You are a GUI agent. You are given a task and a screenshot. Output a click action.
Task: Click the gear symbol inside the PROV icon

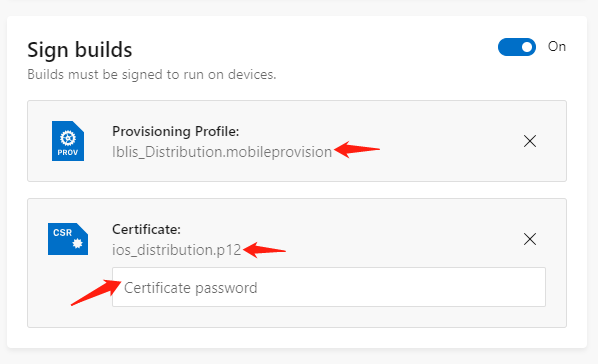coord(68,138)
